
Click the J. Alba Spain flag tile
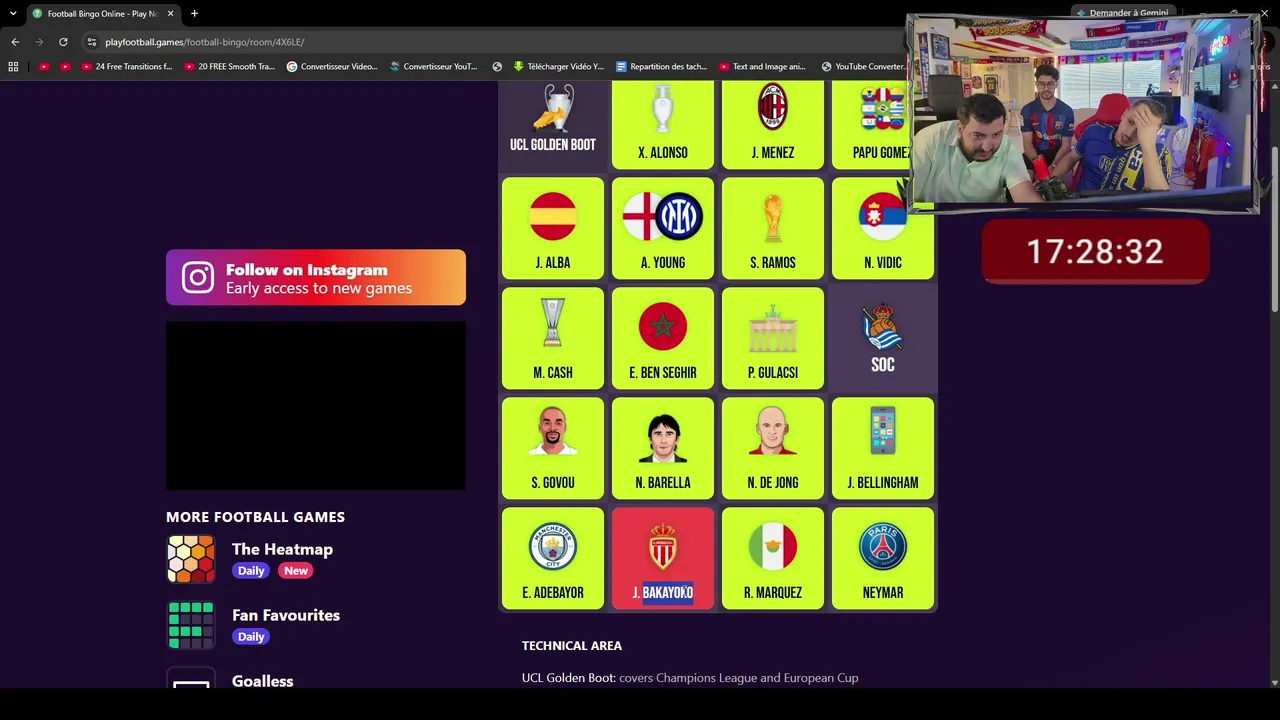553,228
